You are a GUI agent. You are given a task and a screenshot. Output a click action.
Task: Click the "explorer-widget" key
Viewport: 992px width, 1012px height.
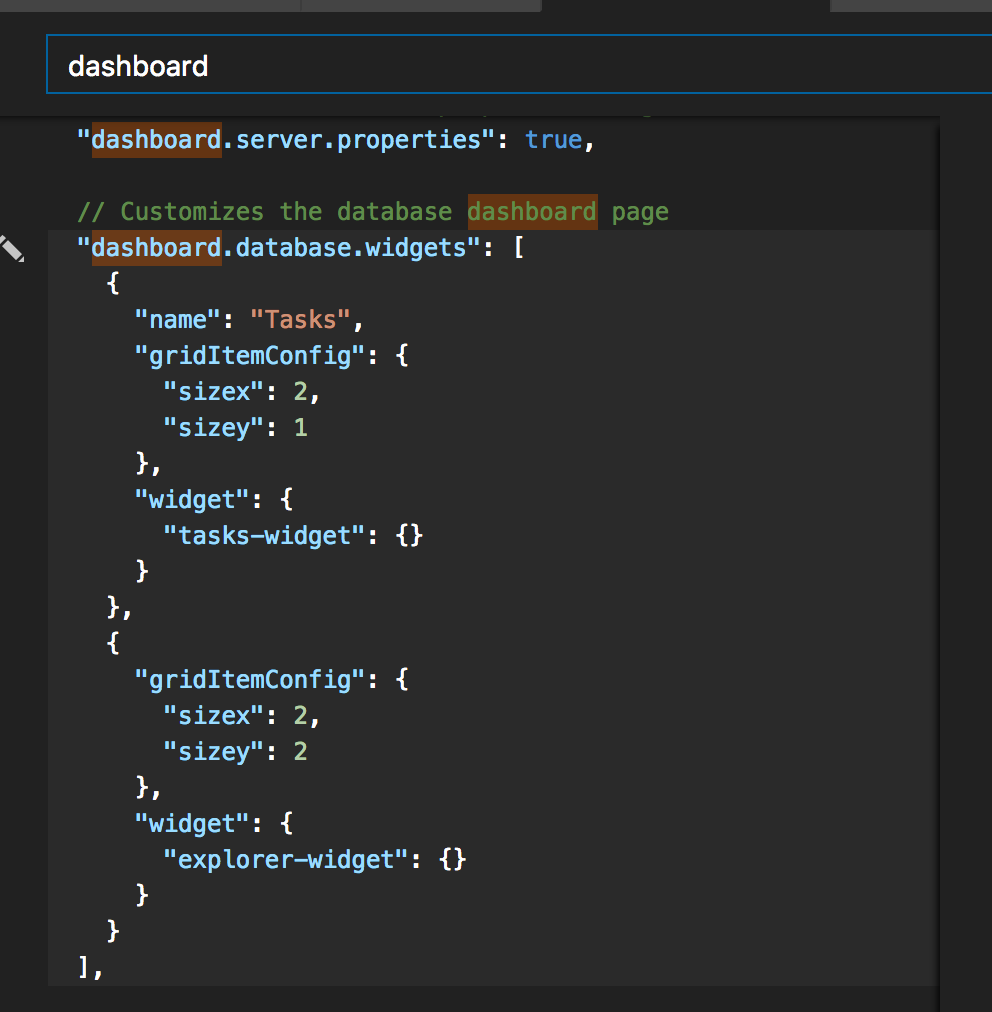click(x=286, y=860)
